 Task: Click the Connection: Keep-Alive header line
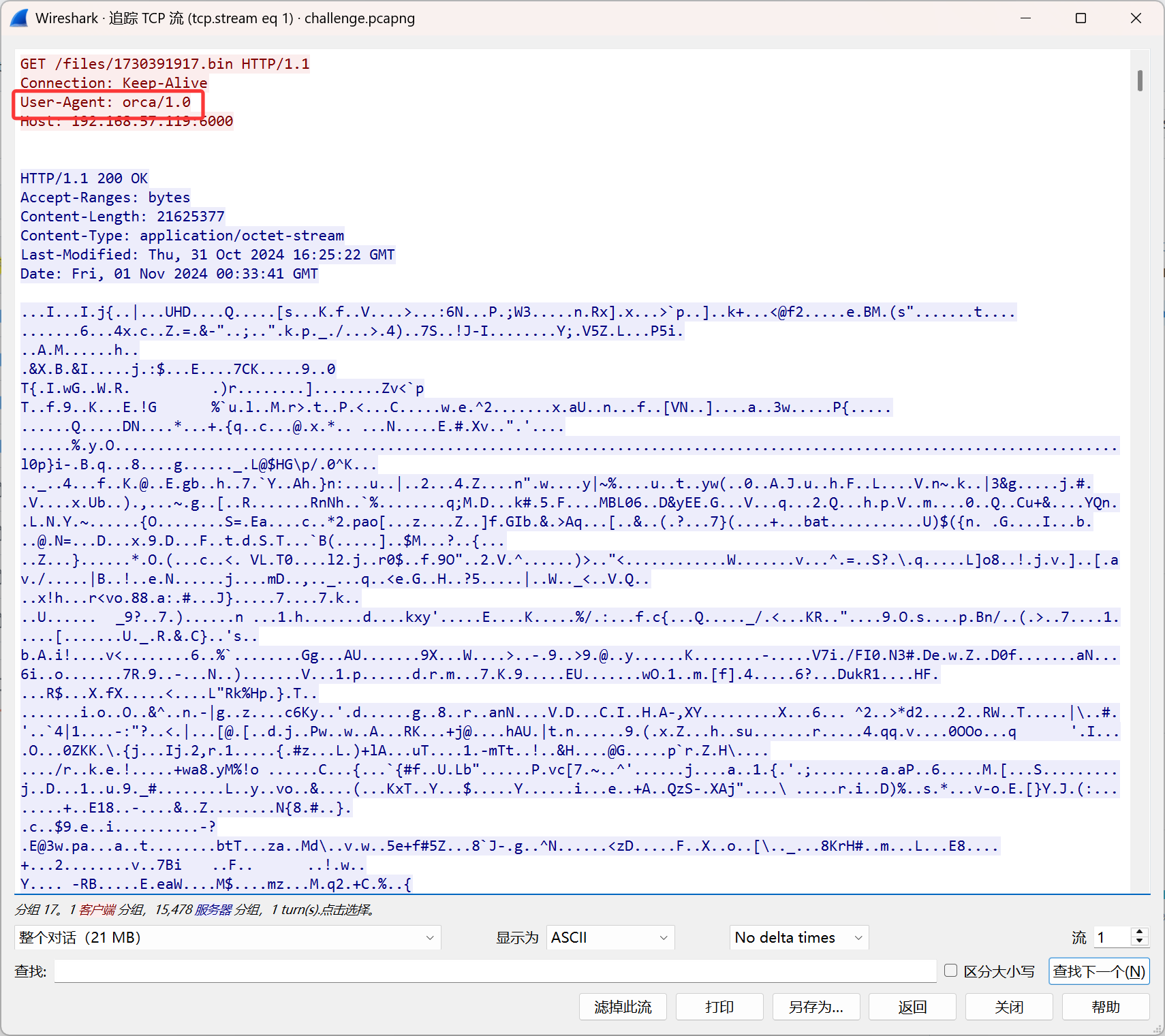[x=114, y=83]
